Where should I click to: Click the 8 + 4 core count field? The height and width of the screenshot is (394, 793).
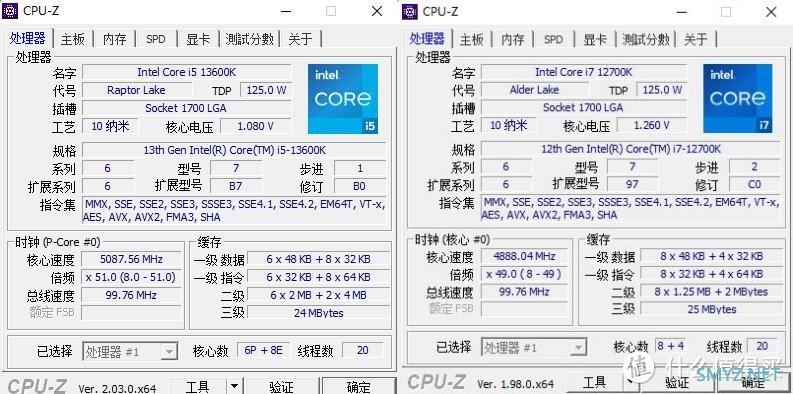point(670,346)
